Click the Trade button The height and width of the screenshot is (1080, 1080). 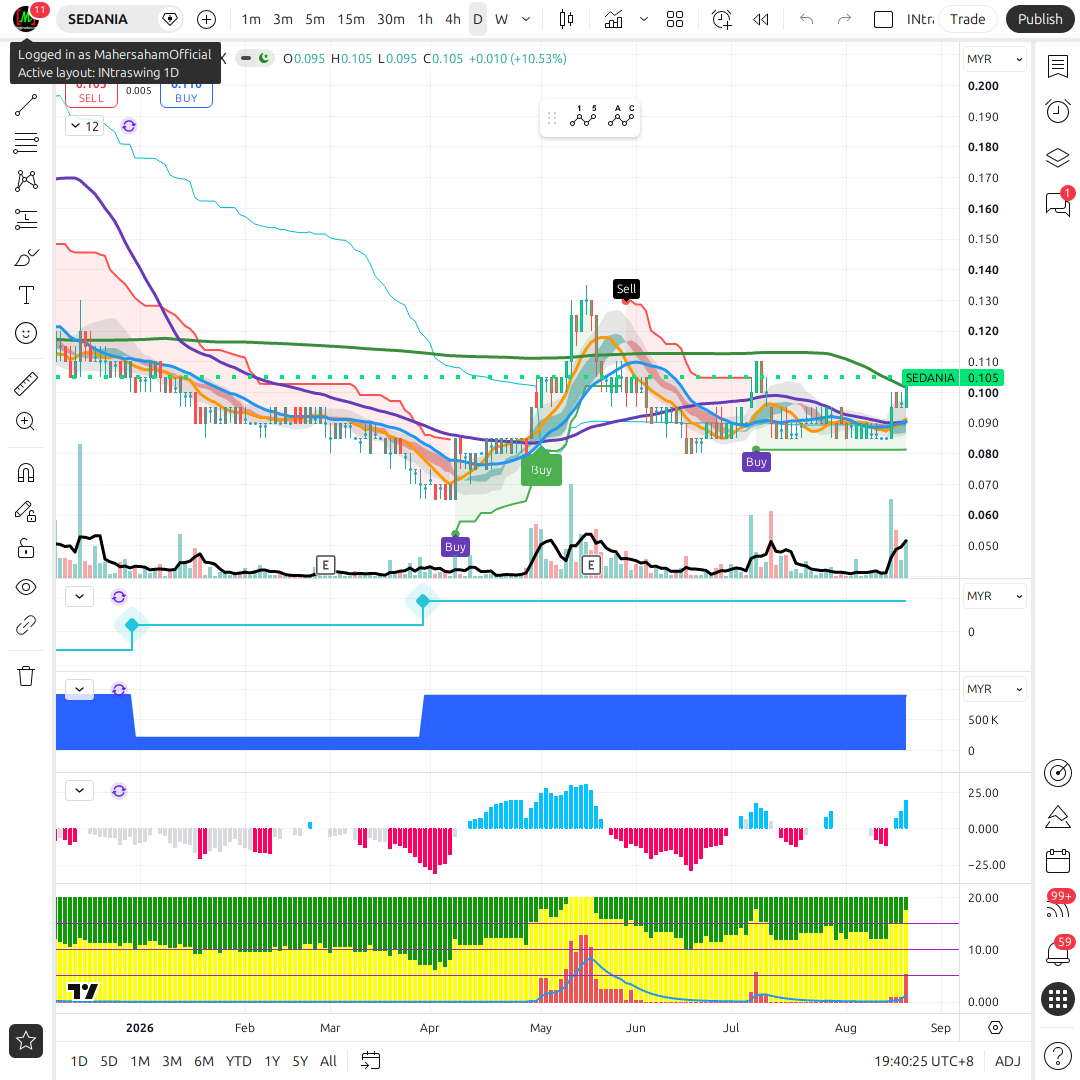(967, 19)
